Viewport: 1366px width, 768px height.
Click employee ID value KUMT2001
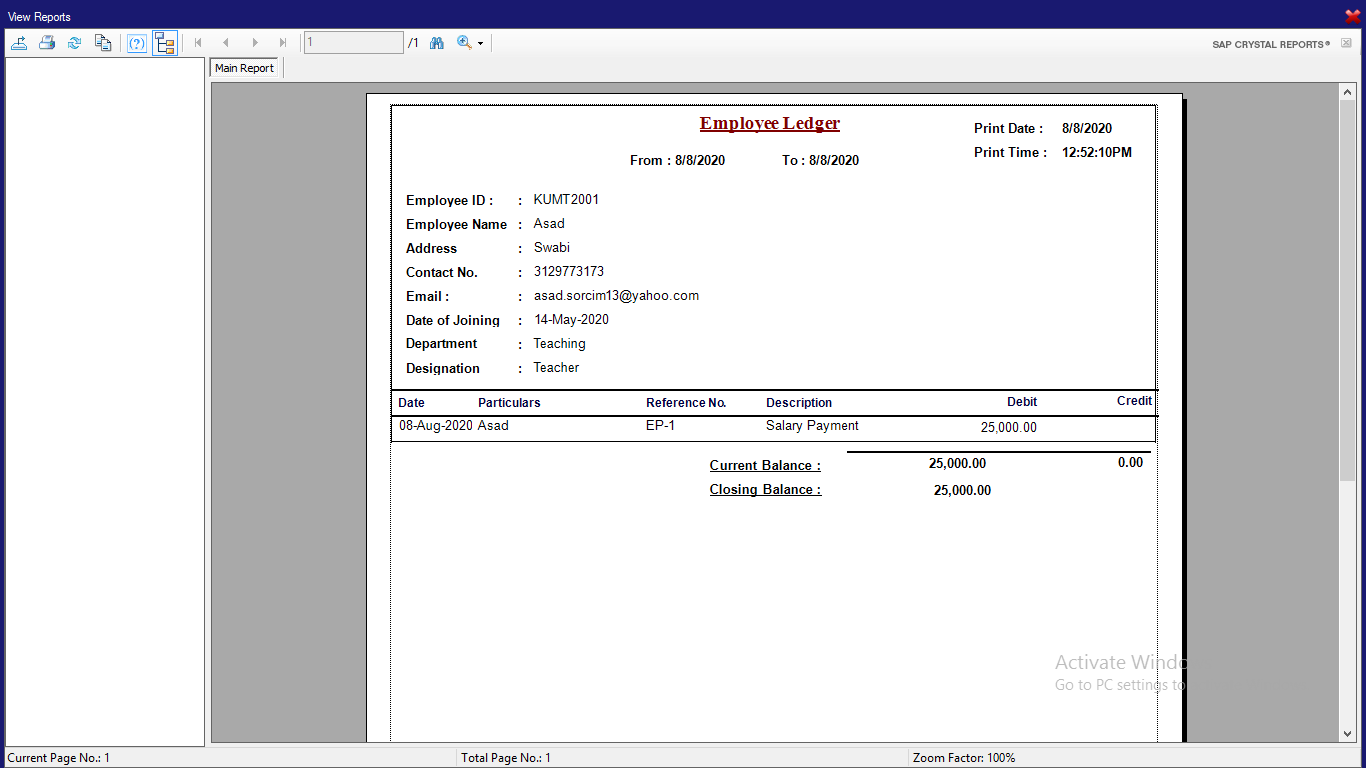click(566, 200)
